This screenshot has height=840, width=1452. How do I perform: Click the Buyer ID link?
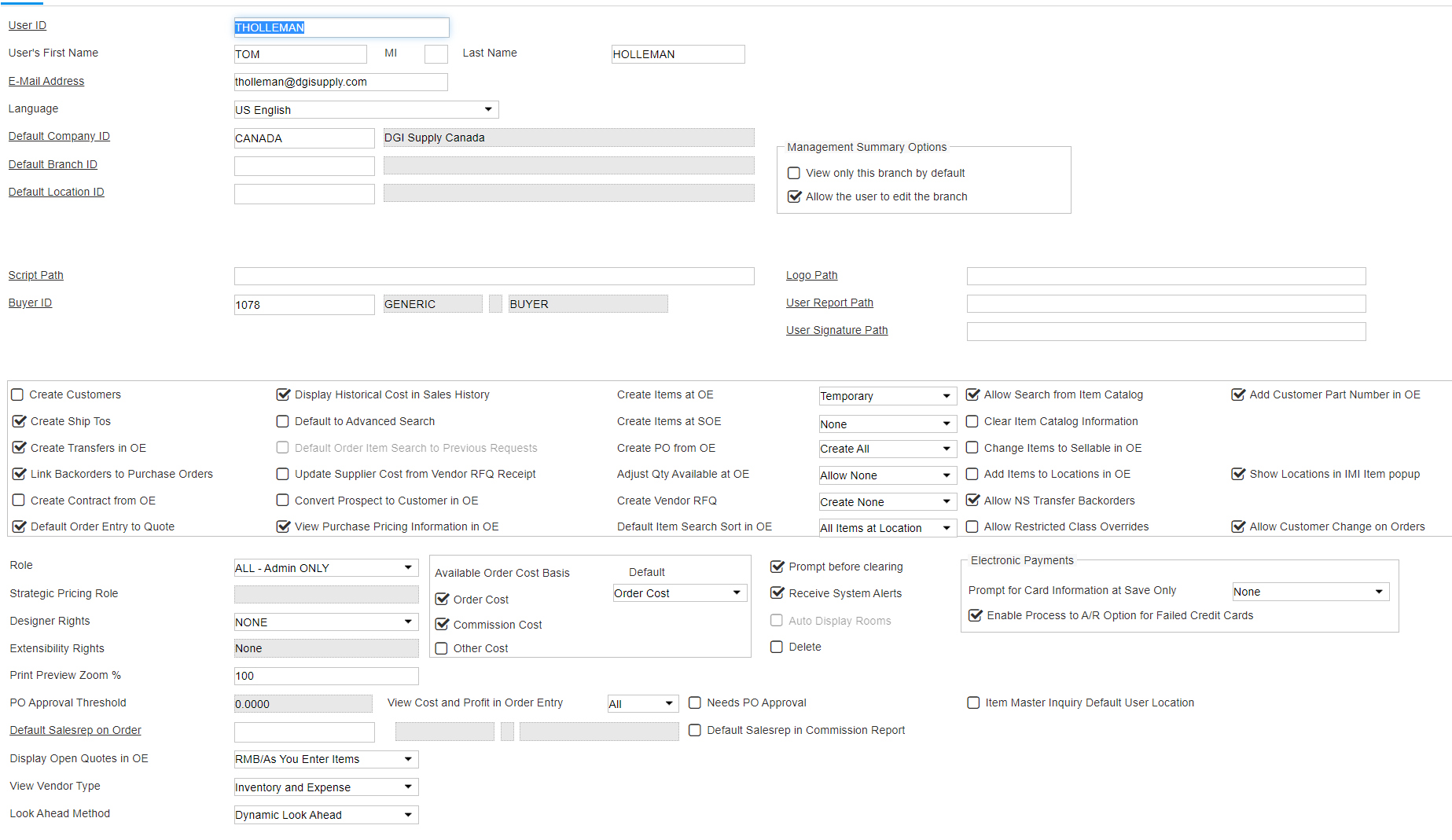[x=30, y=303]
